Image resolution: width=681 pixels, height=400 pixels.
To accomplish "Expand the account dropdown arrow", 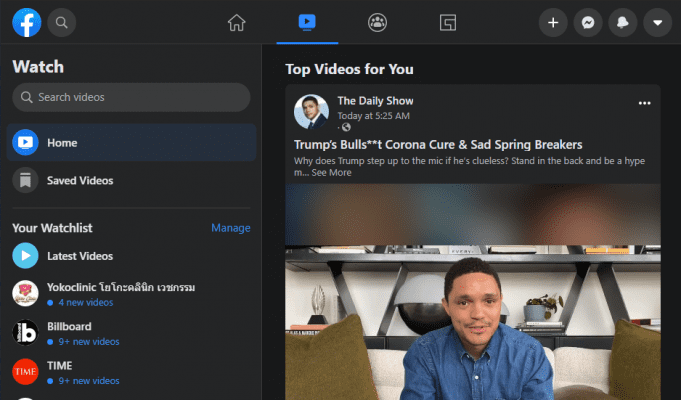I will point(658,22).
